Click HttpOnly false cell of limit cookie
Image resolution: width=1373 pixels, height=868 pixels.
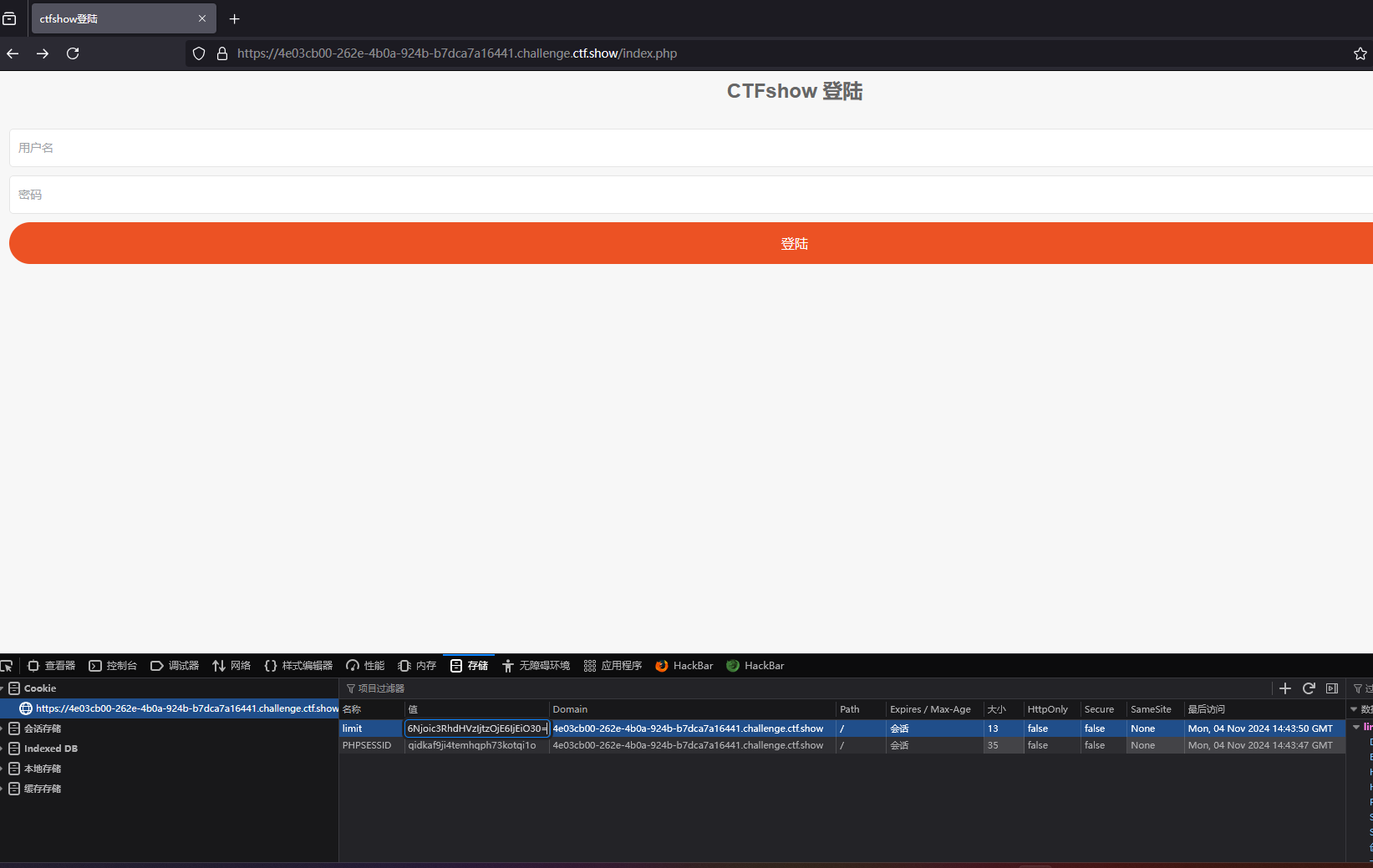coord(1052,728)
